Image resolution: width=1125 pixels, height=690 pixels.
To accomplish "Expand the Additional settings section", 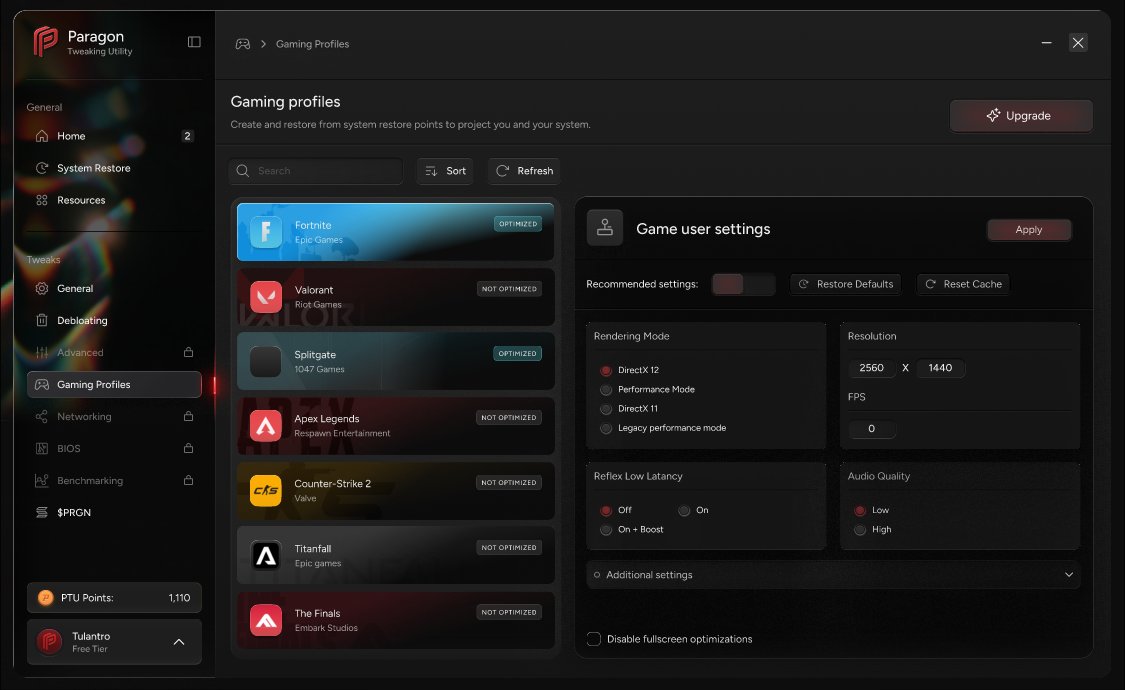I will click(833, 575).
